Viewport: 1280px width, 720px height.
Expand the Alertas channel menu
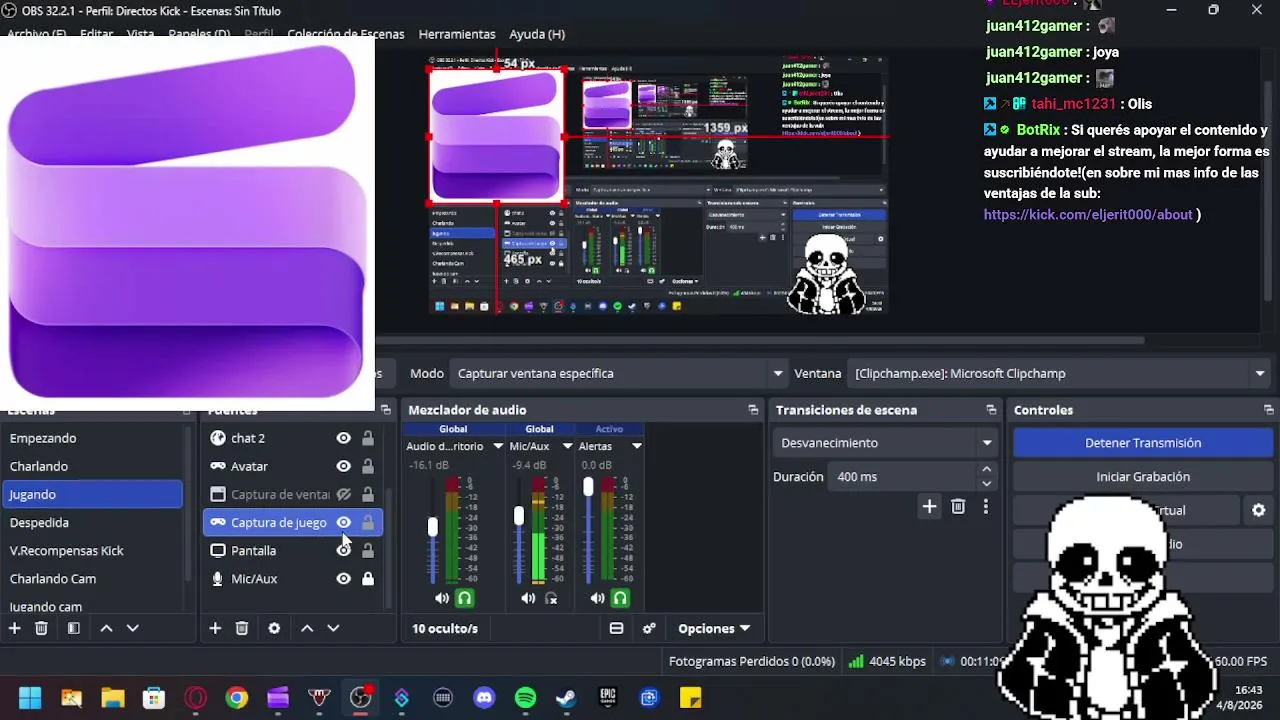tap(636, 446)
